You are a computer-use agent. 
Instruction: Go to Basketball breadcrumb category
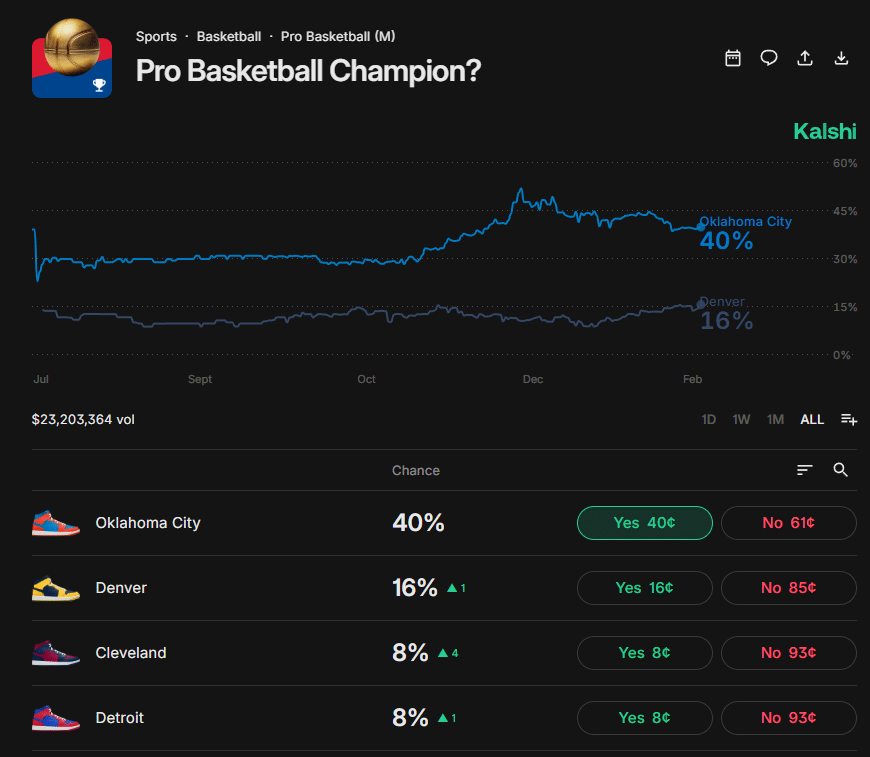pyautogui.click(x=229, y=37)
